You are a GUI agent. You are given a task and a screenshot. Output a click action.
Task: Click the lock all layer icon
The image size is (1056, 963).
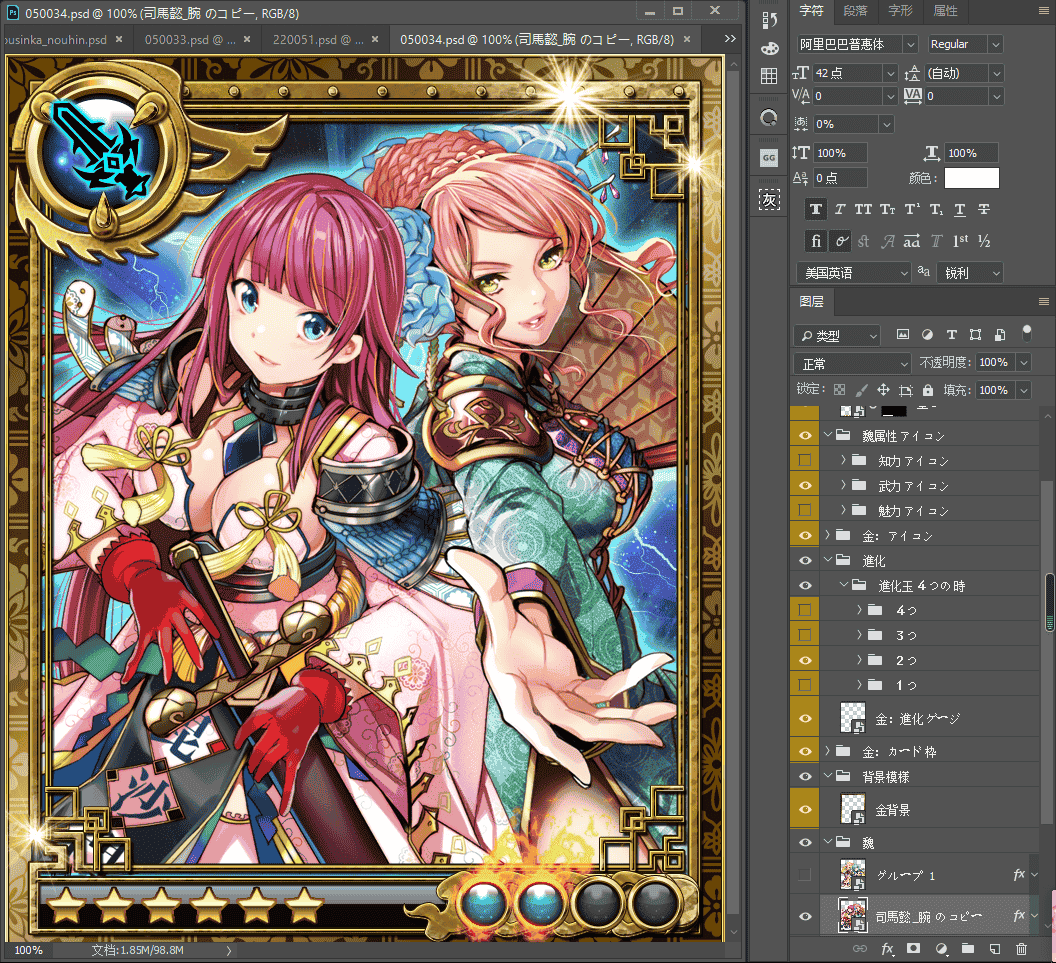[928, 390]
